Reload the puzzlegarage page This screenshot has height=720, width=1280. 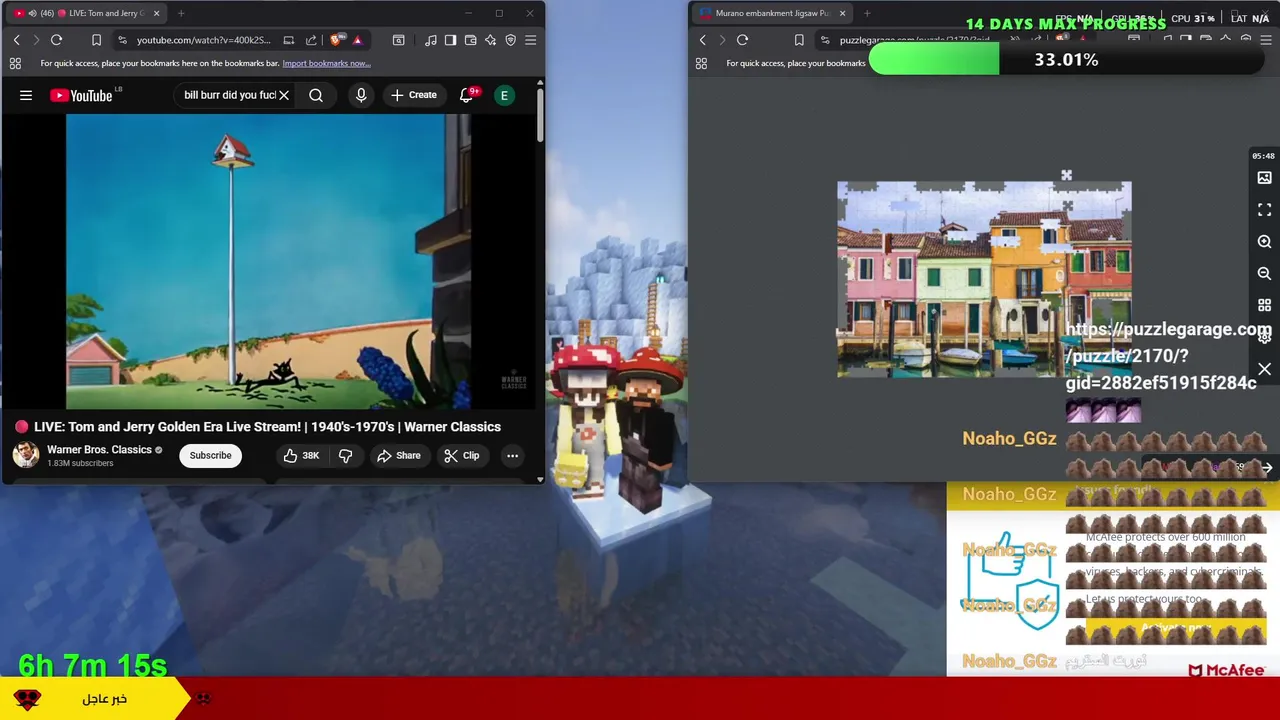click(x=742, y=40)
